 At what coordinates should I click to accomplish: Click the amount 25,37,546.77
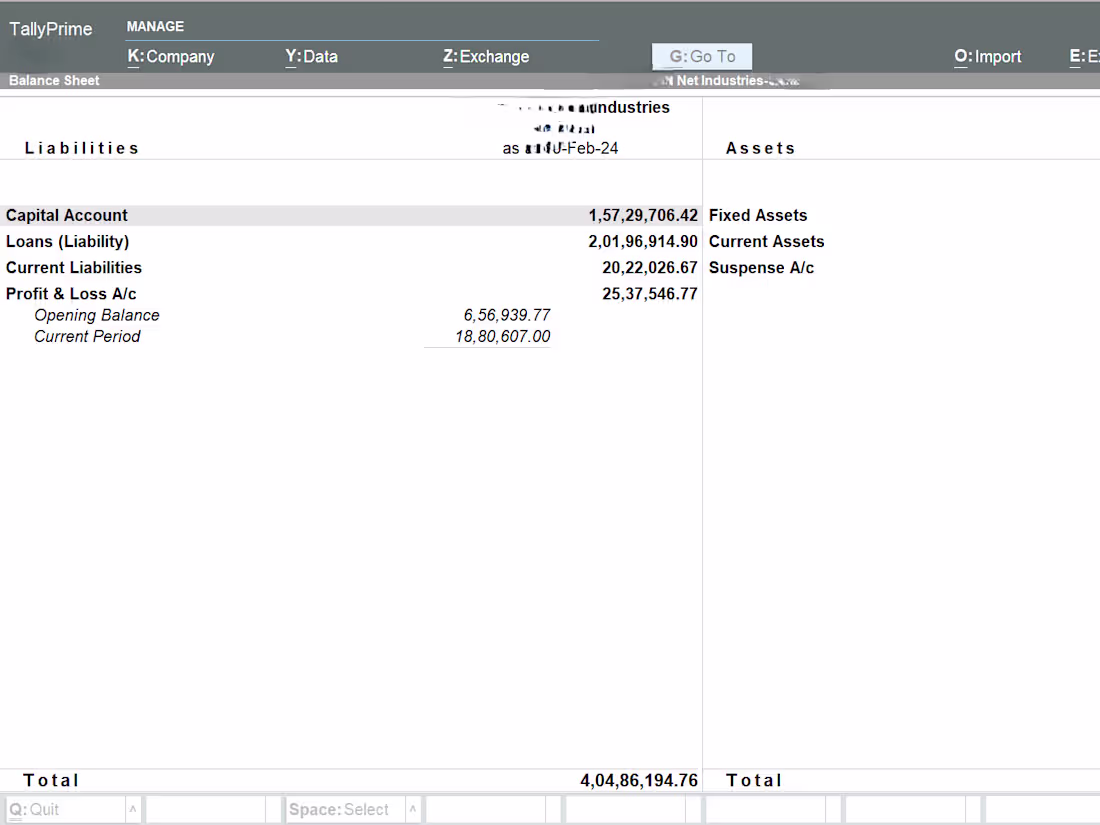pyautogui.click(x=650, y=293)
